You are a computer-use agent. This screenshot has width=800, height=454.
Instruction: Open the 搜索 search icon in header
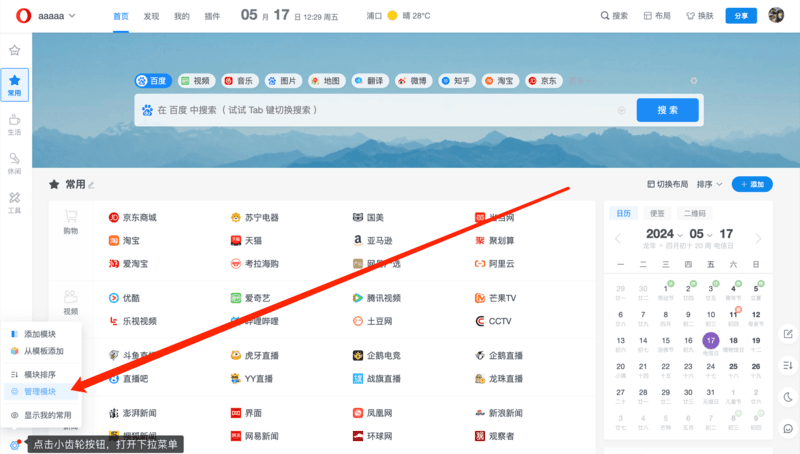(x=614, y=16)
